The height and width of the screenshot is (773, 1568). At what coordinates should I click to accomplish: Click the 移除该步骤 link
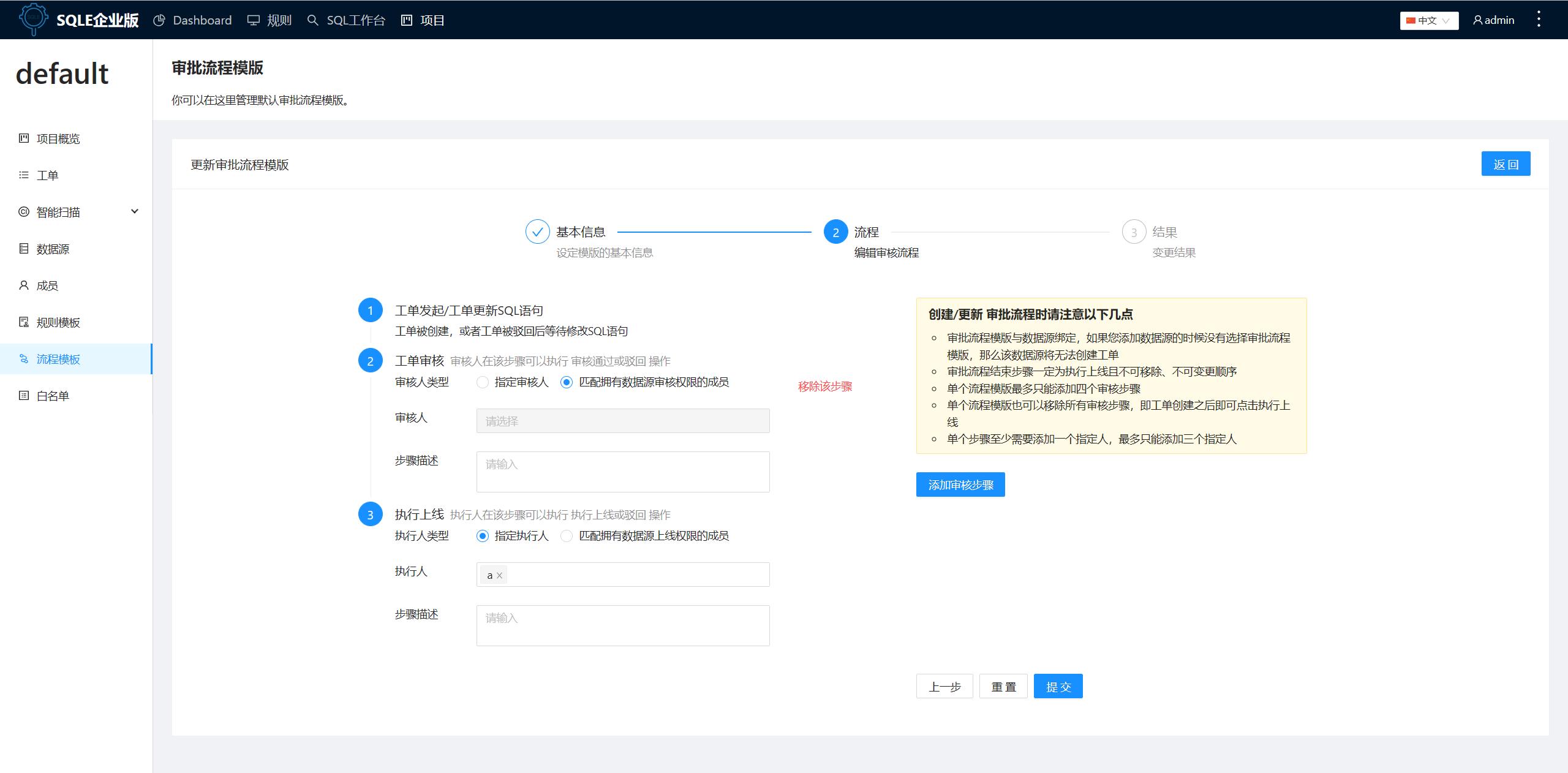click(825, 386)
